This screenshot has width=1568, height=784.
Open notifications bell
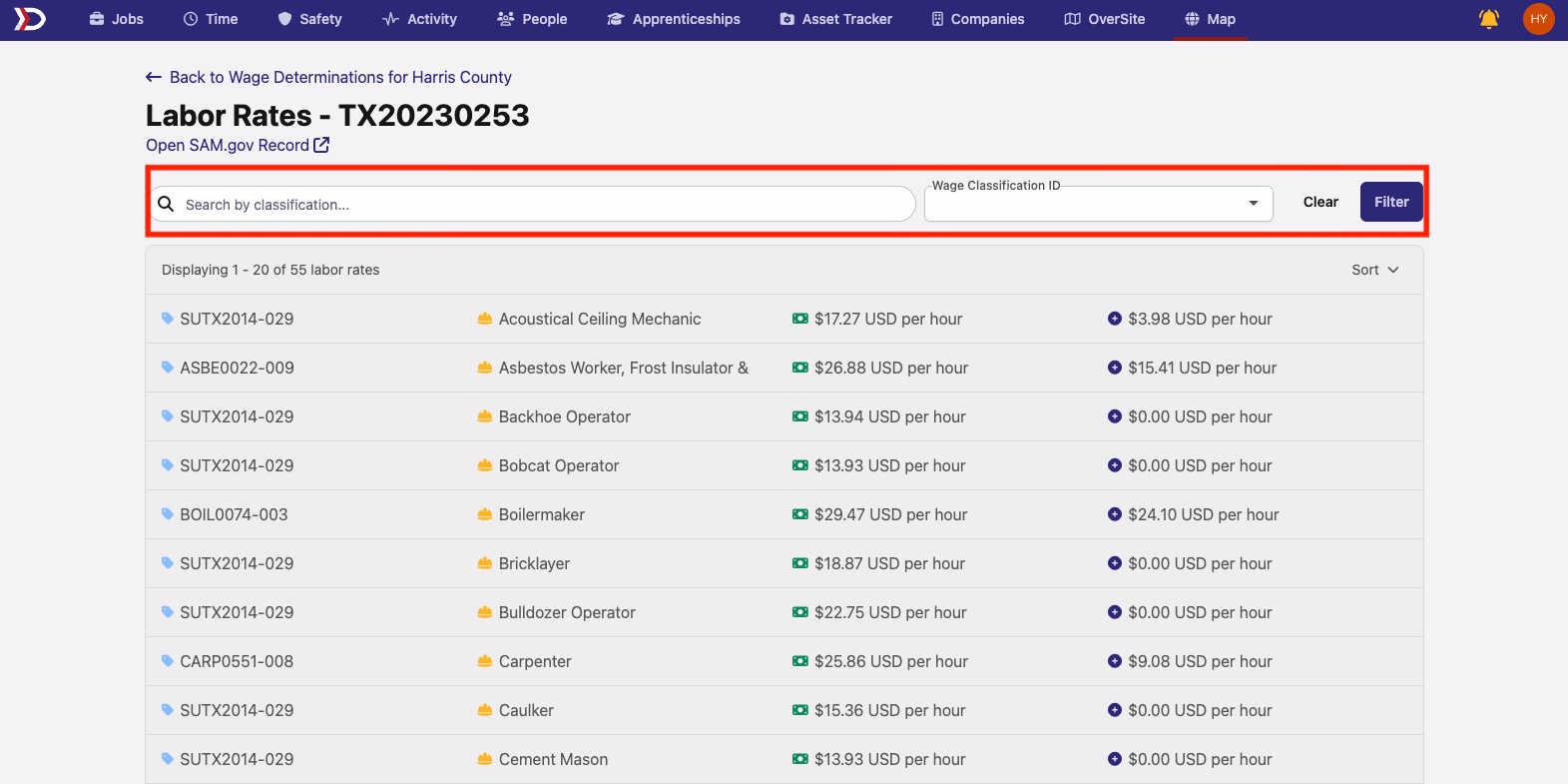1488,19
